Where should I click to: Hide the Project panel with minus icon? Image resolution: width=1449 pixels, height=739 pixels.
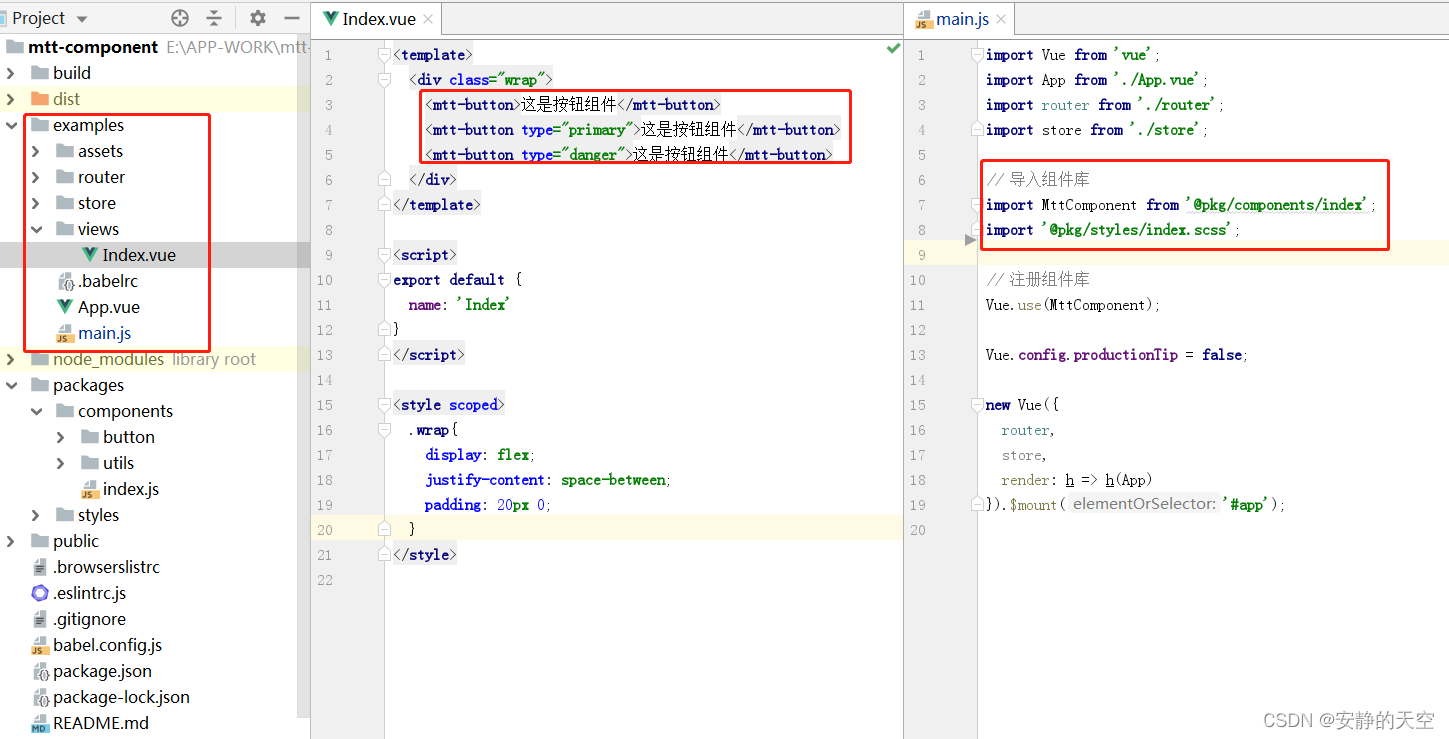point(292,18)
